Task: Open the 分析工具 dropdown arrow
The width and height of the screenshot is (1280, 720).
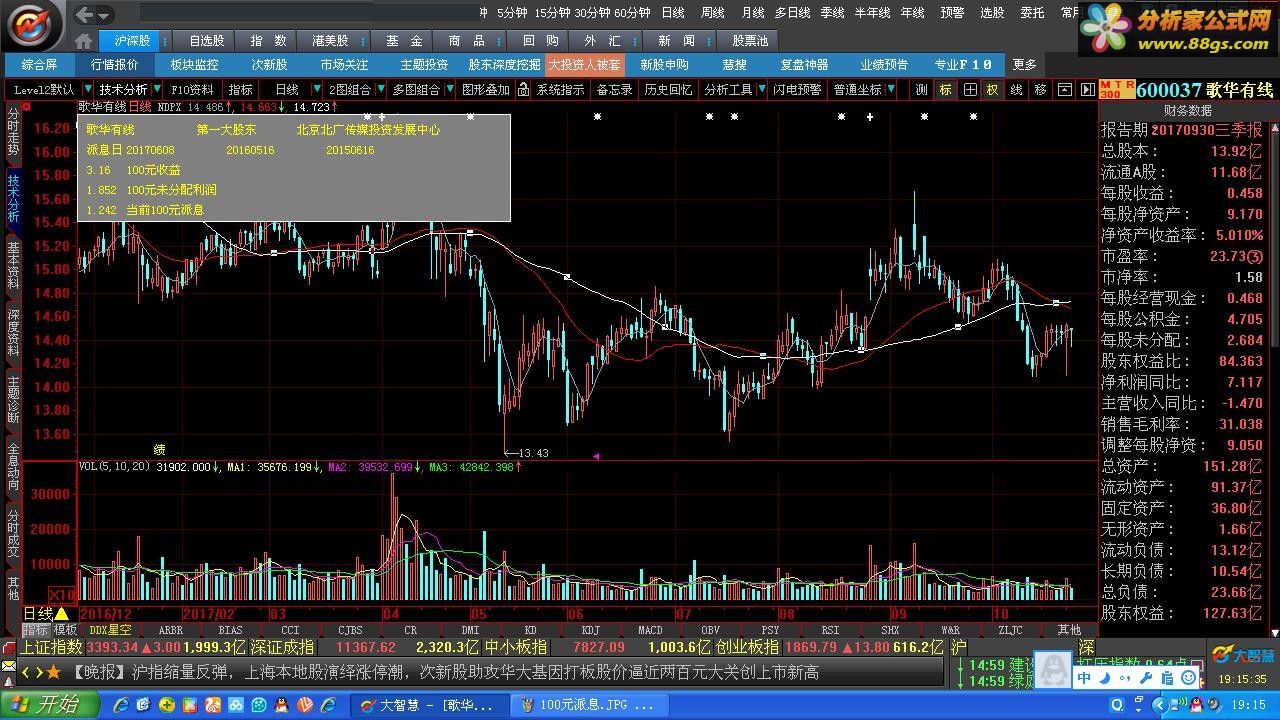Action: click(x=760, y=89)
